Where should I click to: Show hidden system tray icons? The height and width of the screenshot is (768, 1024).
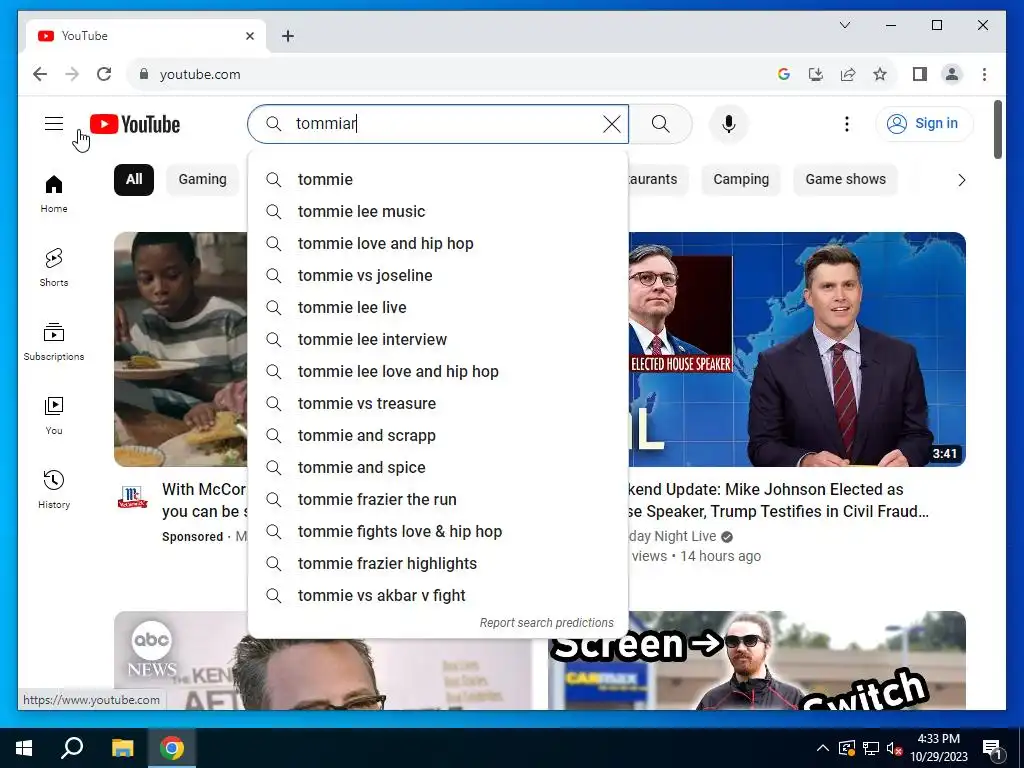tap(823, 748)
